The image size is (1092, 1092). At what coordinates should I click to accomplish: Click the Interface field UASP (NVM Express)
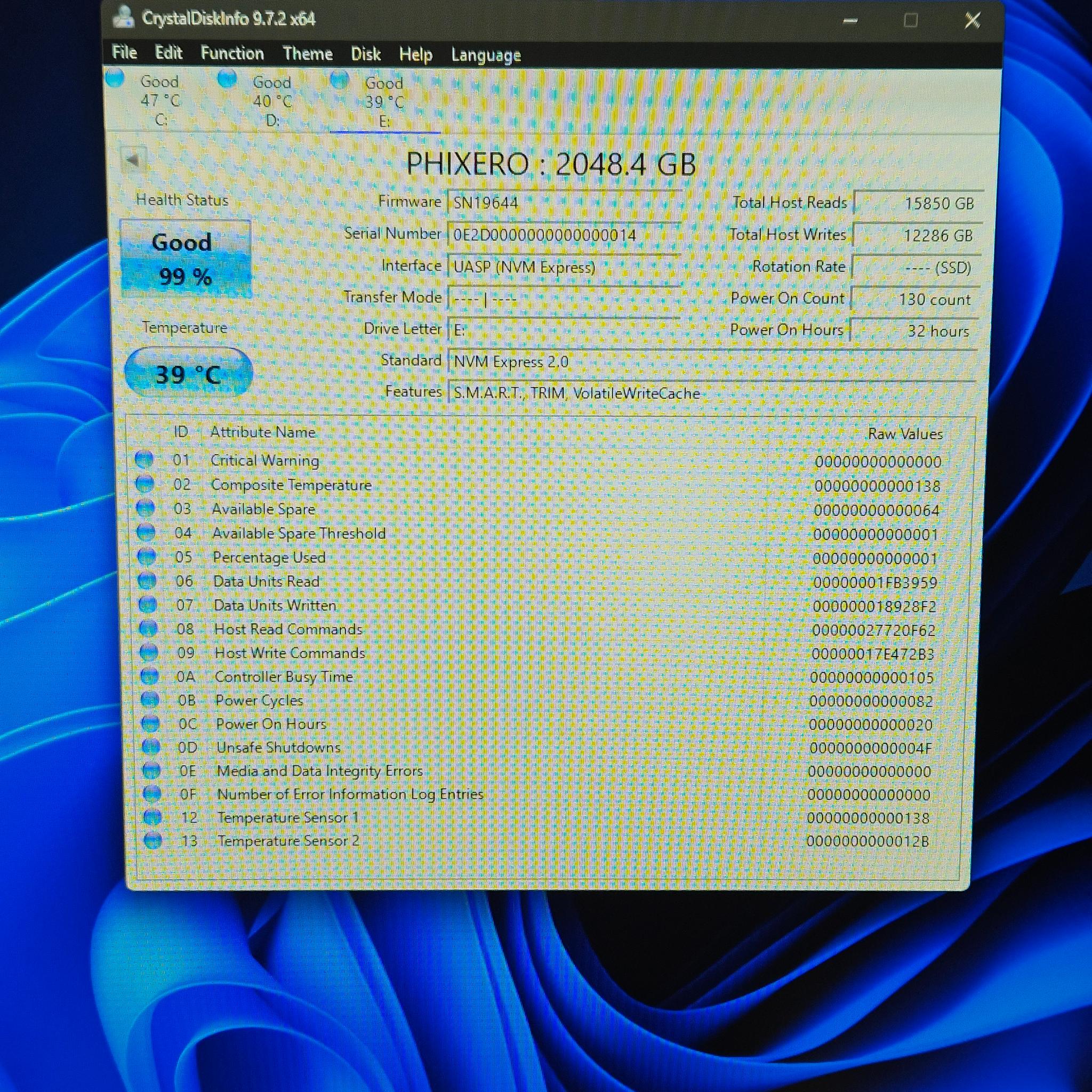coord(564,267)
